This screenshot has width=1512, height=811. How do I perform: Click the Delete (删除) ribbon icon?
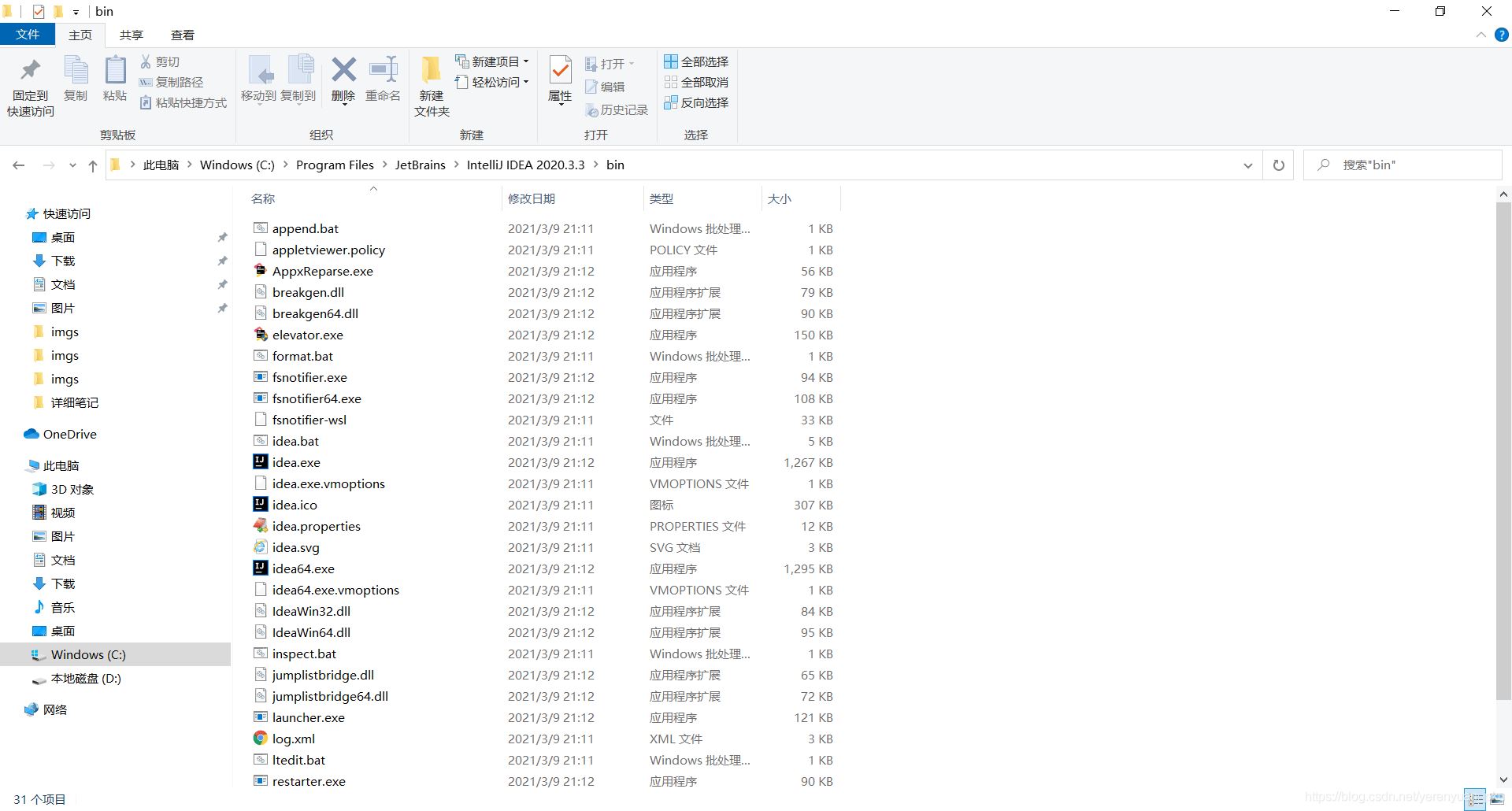[x=343, y=79]
